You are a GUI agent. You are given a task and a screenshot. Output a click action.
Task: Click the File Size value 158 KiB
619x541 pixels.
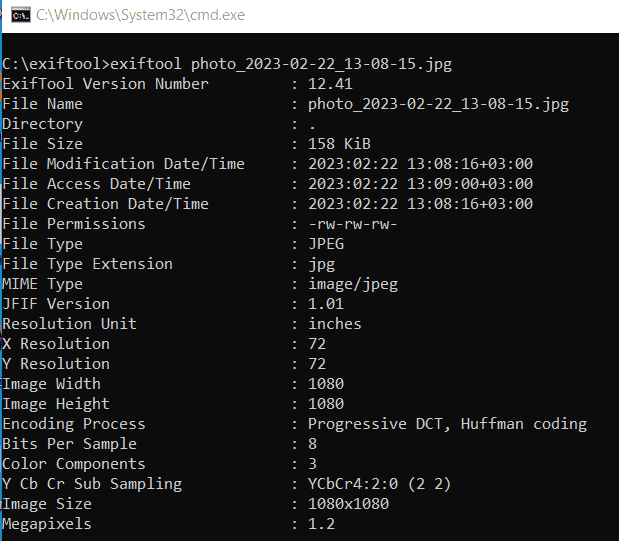340,144
